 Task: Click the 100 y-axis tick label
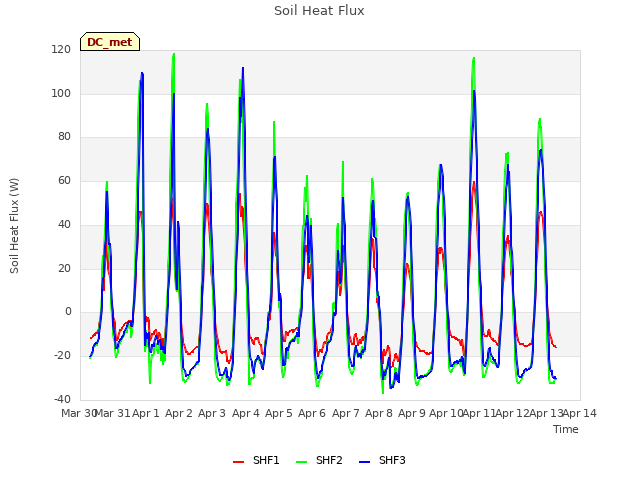[x=61, y=93]
